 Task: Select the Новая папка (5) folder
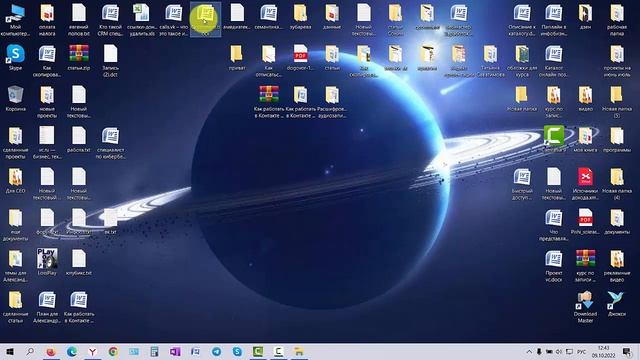pyautogui.click(x=617, y=102)
